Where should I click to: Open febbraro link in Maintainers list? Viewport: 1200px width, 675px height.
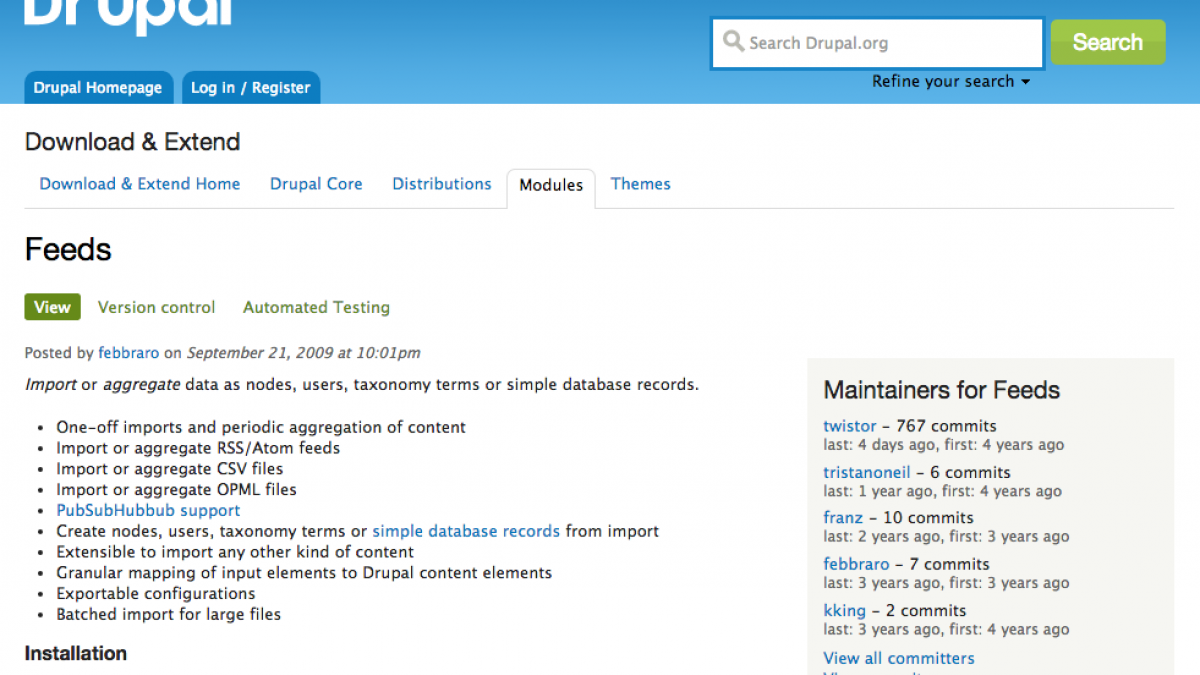click(856, 564)
